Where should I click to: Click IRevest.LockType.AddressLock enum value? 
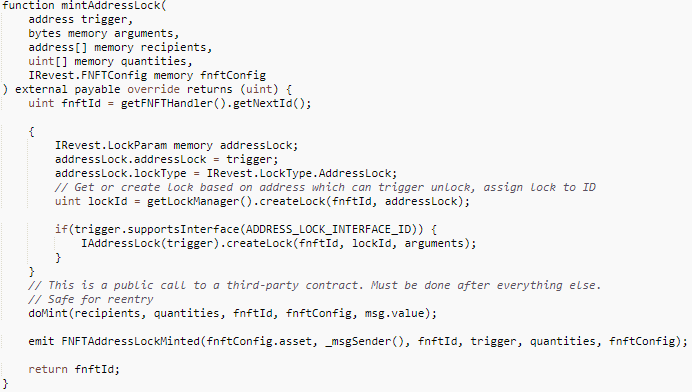(x=299, y=173)
